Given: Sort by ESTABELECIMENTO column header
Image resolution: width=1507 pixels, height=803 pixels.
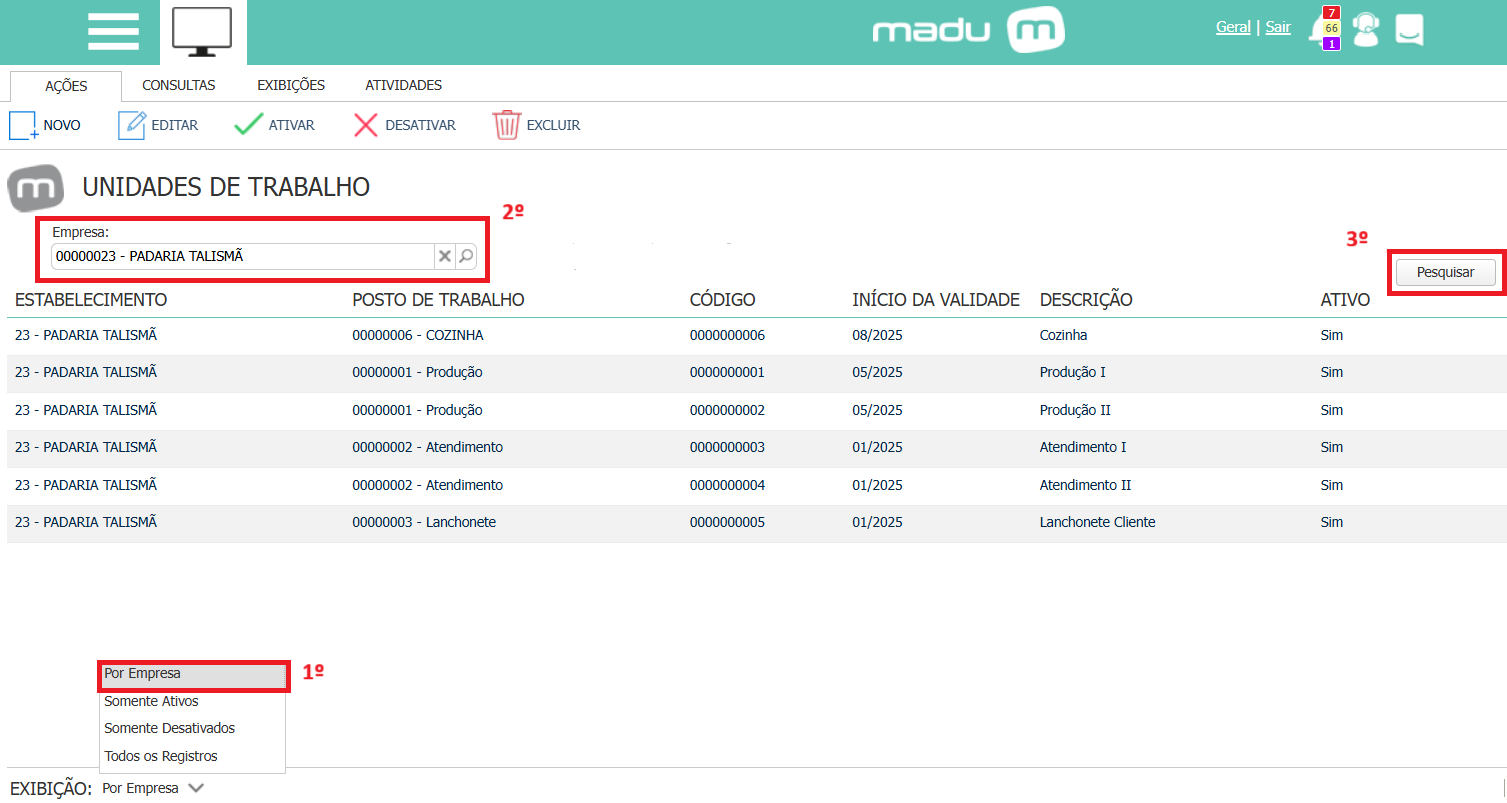Looking at the screenshot, I should coord(91,300).
